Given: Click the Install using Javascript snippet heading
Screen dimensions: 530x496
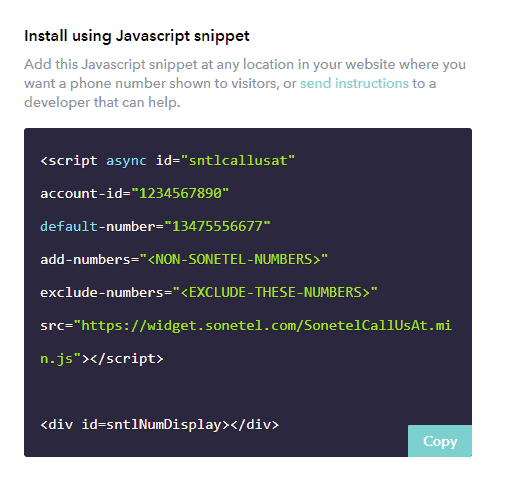Looking at the screenshot, I should tap(137, 36).
